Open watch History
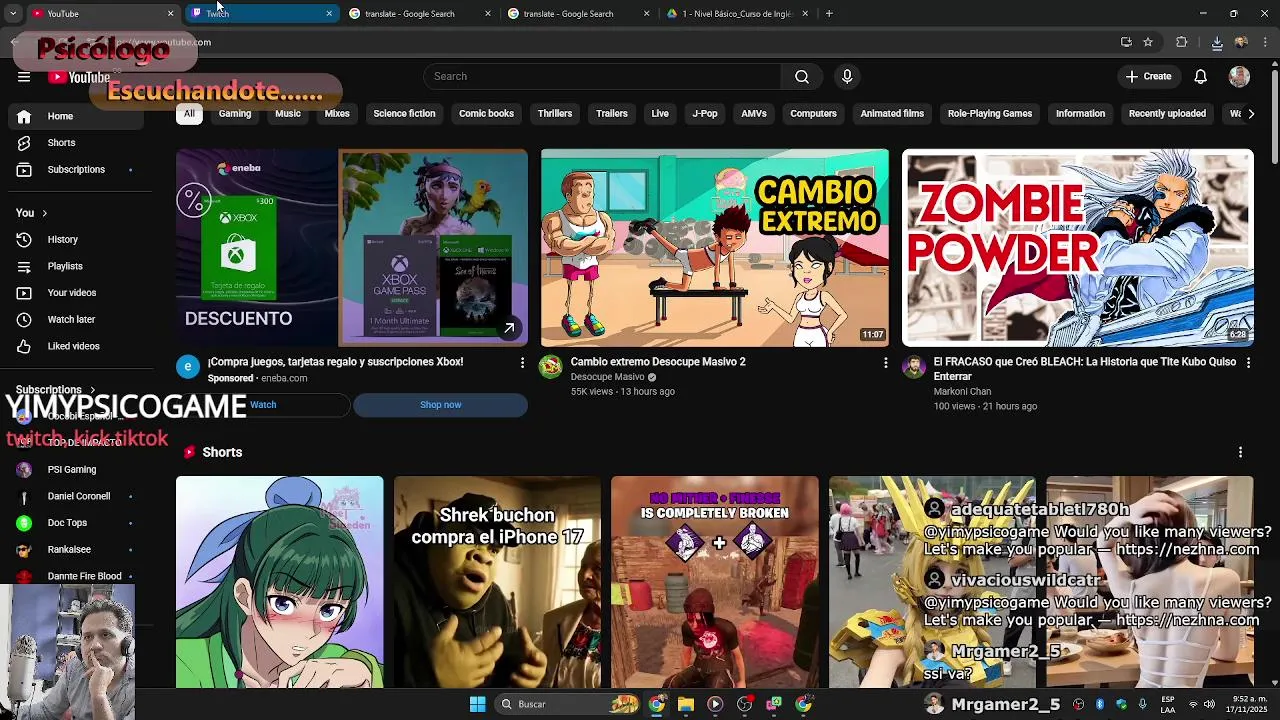Screen dimensions: 1280x720 coord(75,240)
